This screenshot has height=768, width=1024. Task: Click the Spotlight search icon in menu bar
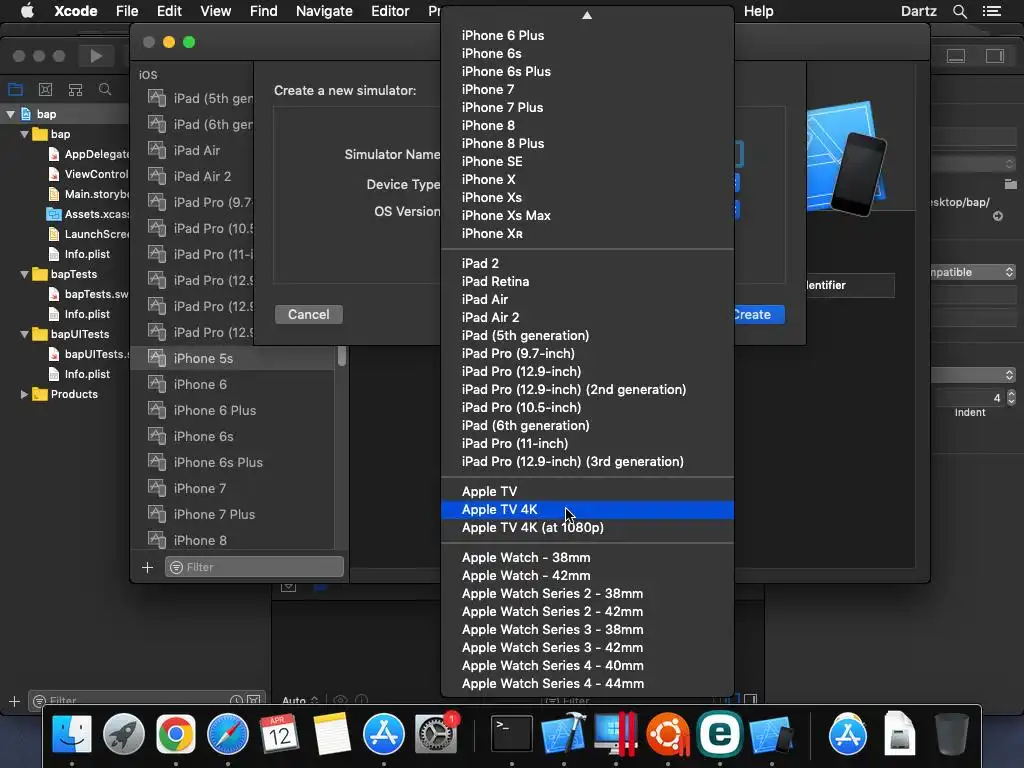(x=959, y=11)
